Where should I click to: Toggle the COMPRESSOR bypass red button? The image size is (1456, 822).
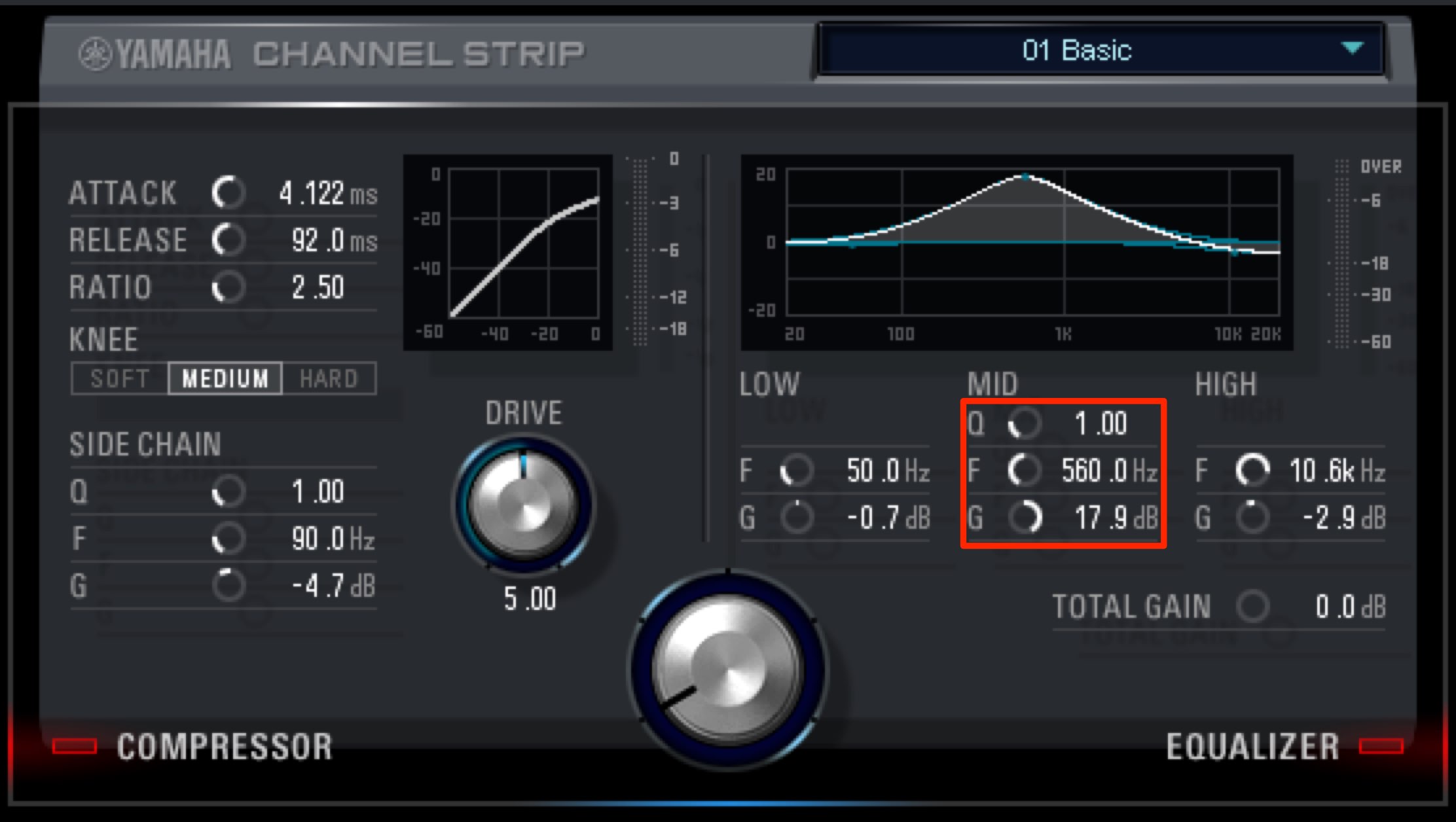tap(75, 745)
